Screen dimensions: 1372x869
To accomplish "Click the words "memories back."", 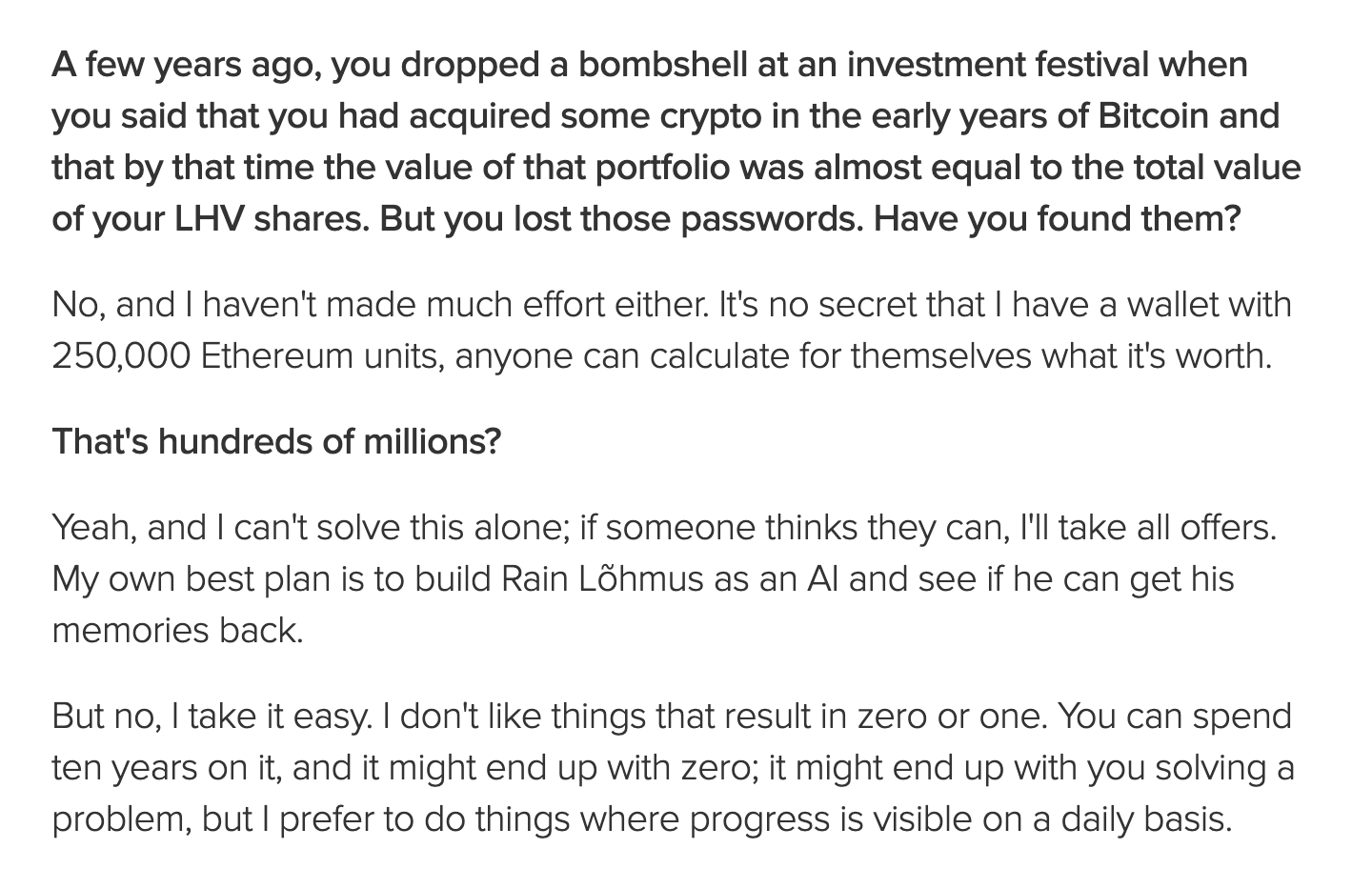I will coord(177,631).
